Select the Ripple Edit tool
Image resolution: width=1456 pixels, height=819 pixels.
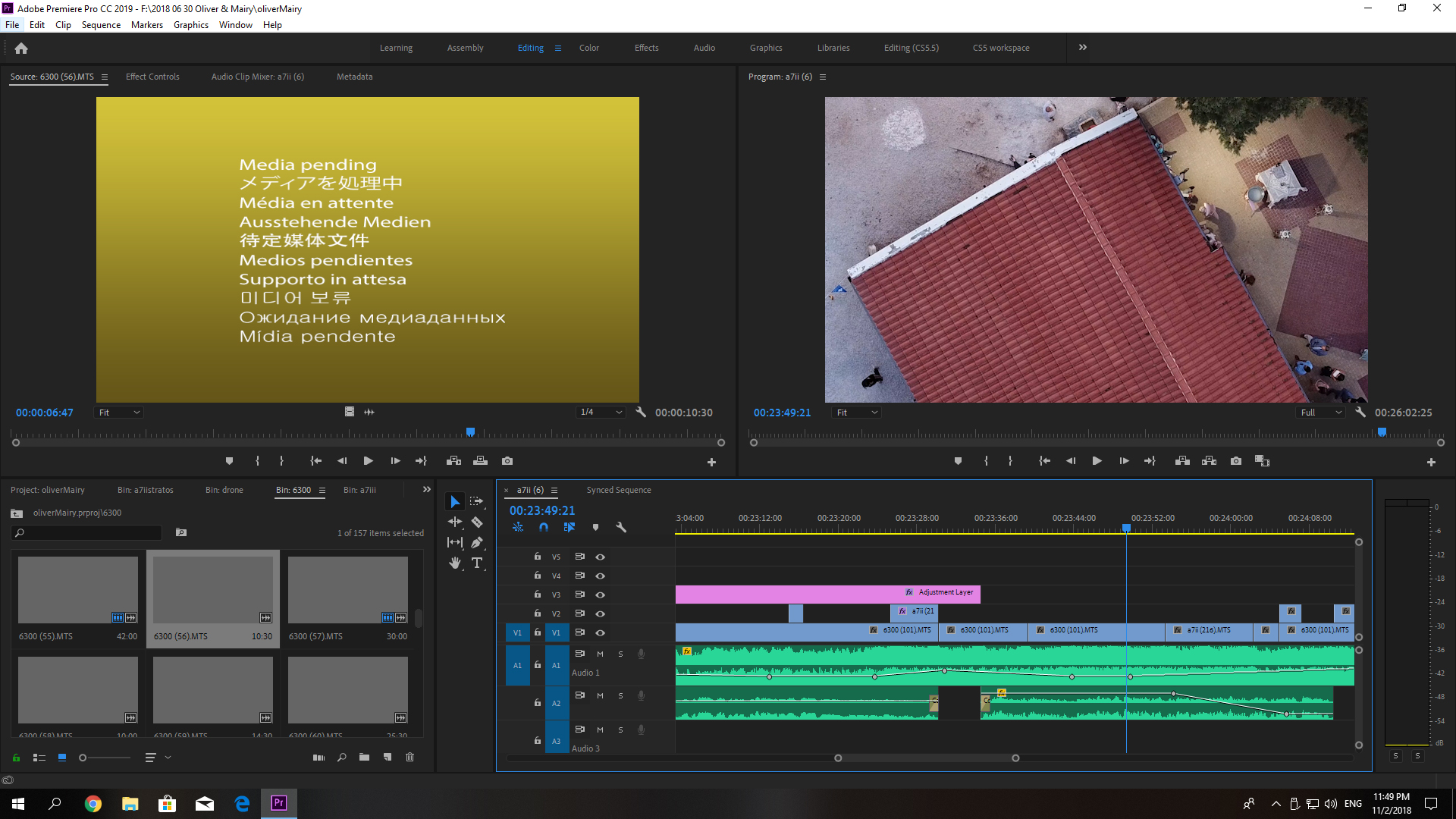tap(455, 522)
